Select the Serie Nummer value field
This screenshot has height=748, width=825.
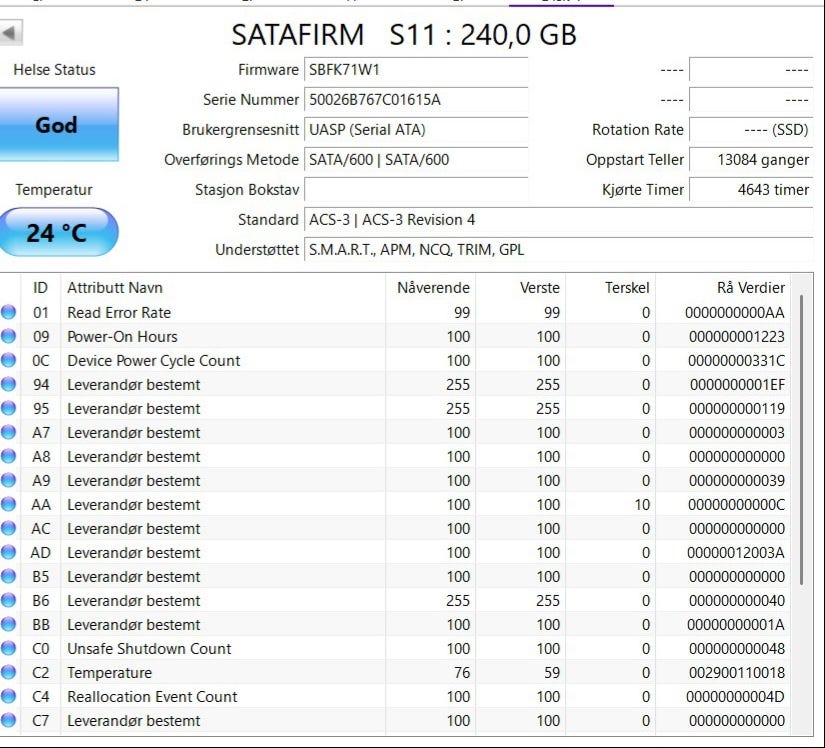(x=415, y=100)
